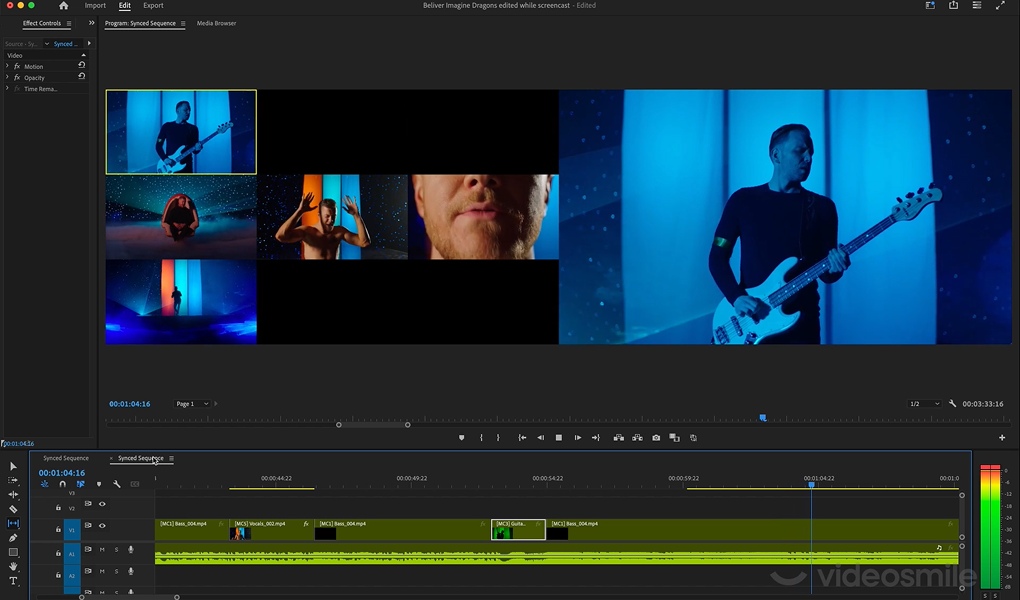Select the Ripple Edit tool

tap(13, 495)
